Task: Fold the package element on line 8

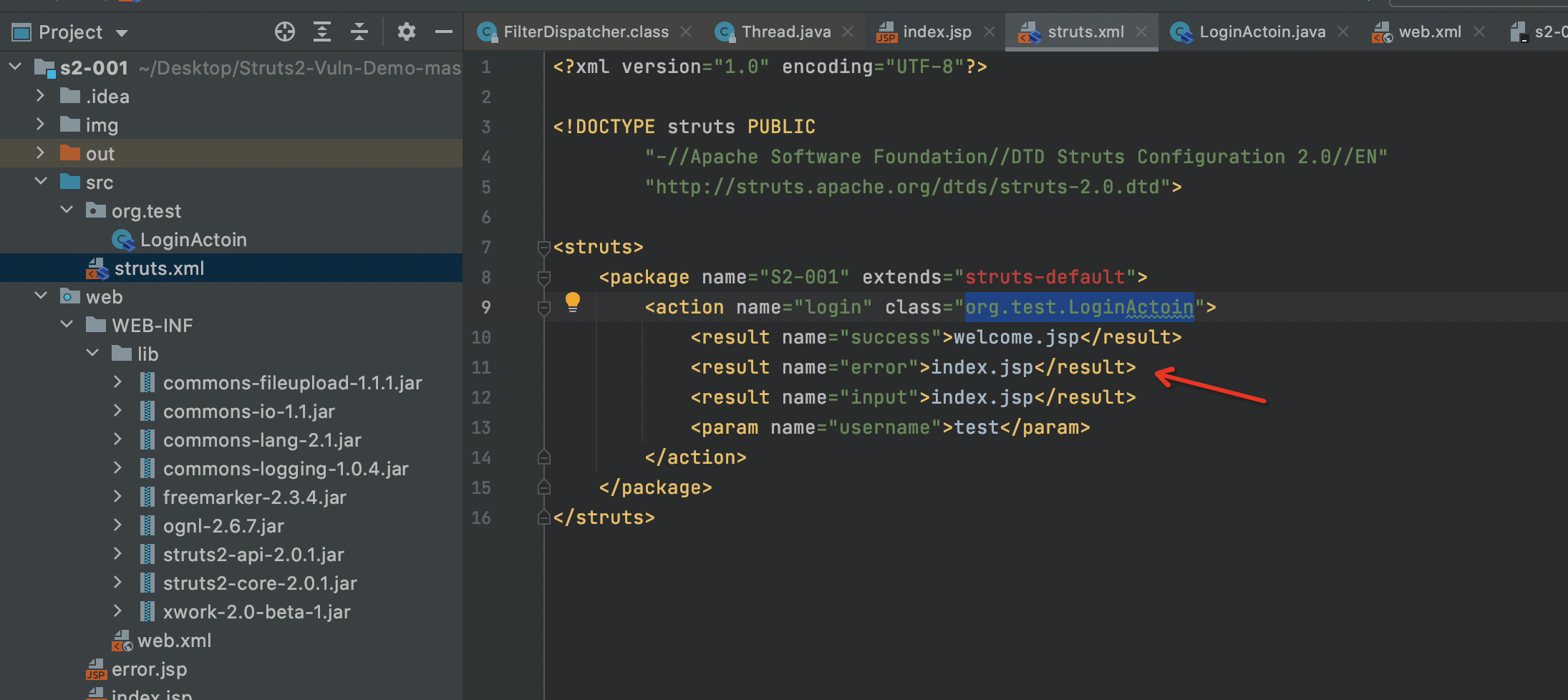Action: coord(543,278)
